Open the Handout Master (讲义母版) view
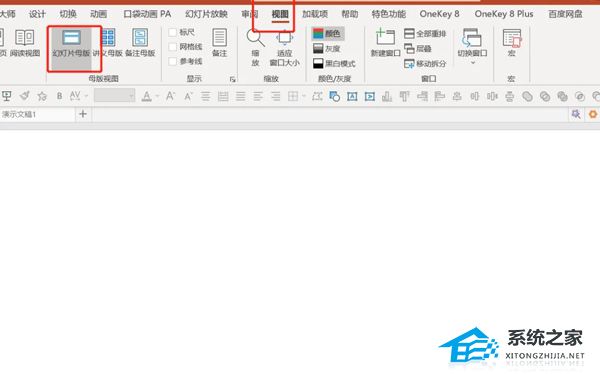The image size is (600, 374). coord(109,43)
